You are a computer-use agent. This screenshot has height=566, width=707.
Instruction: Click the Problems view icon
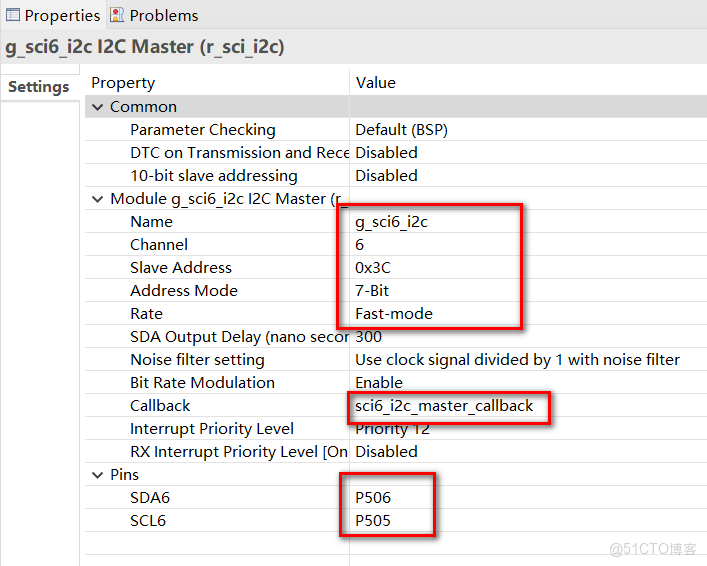point(117,15)
